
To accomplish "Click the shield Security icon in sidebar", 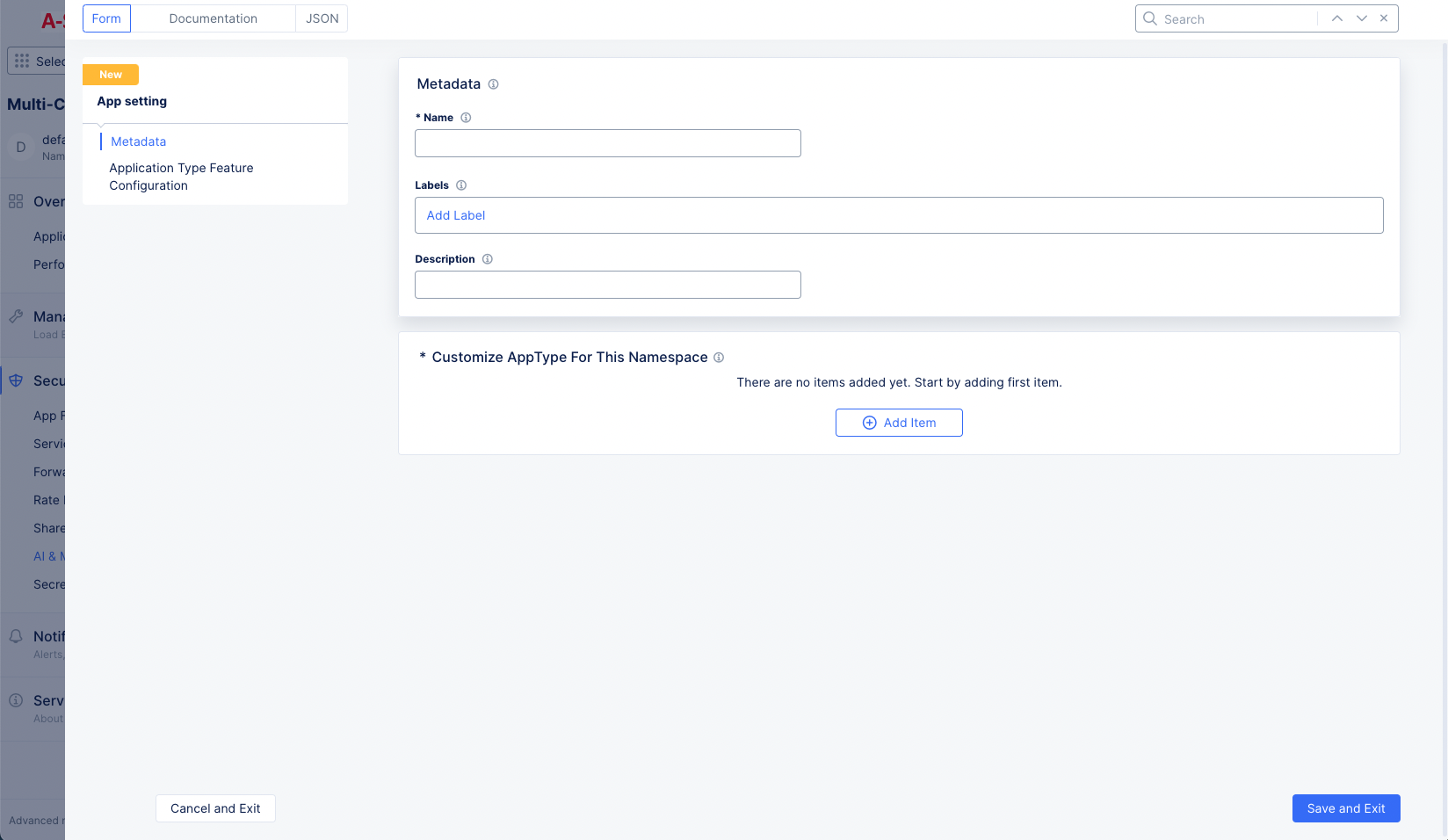I will pyautogui.click(x=15, y=380).
